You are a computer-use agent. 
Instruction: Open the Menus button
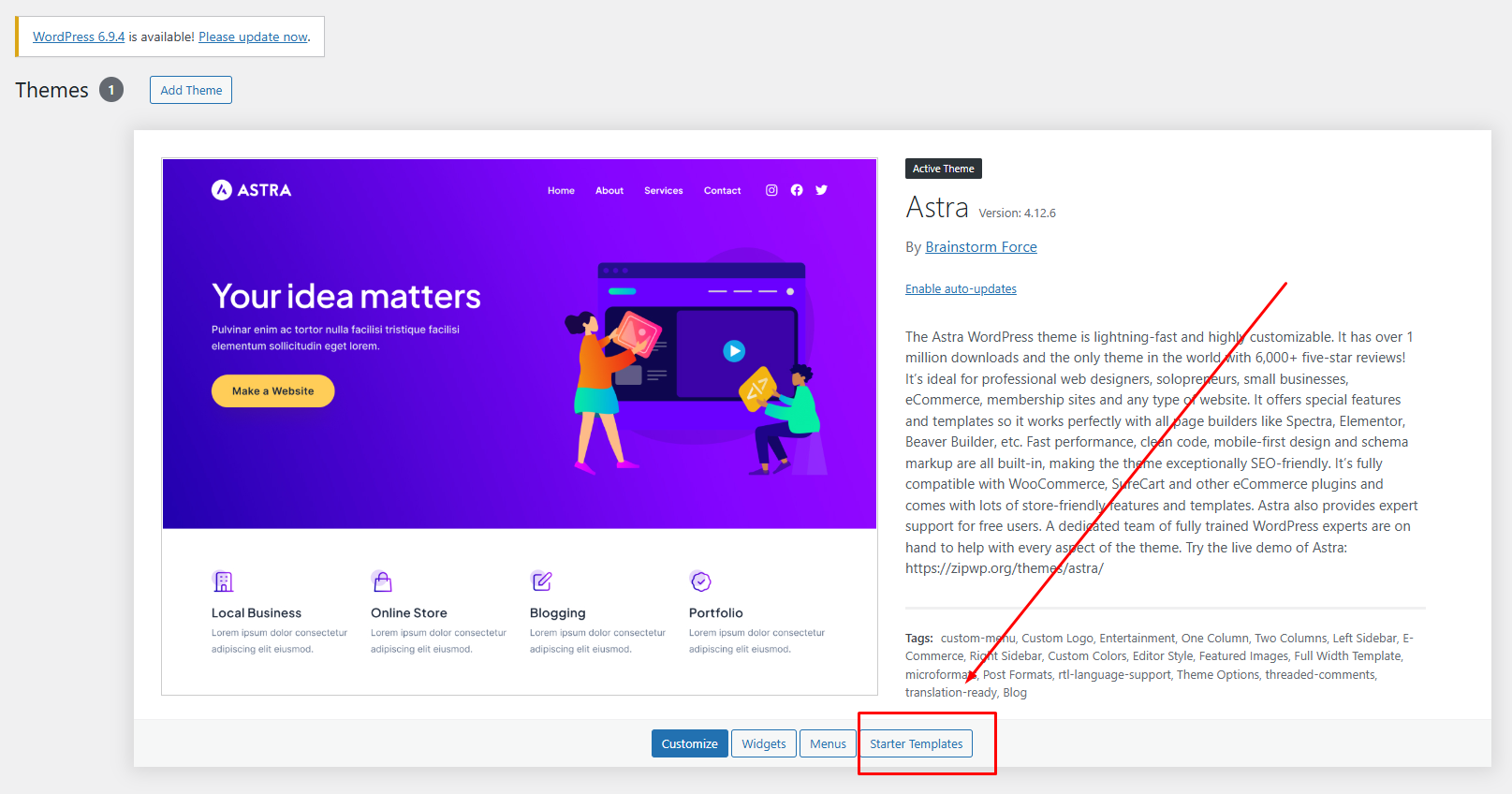(828, 743)
